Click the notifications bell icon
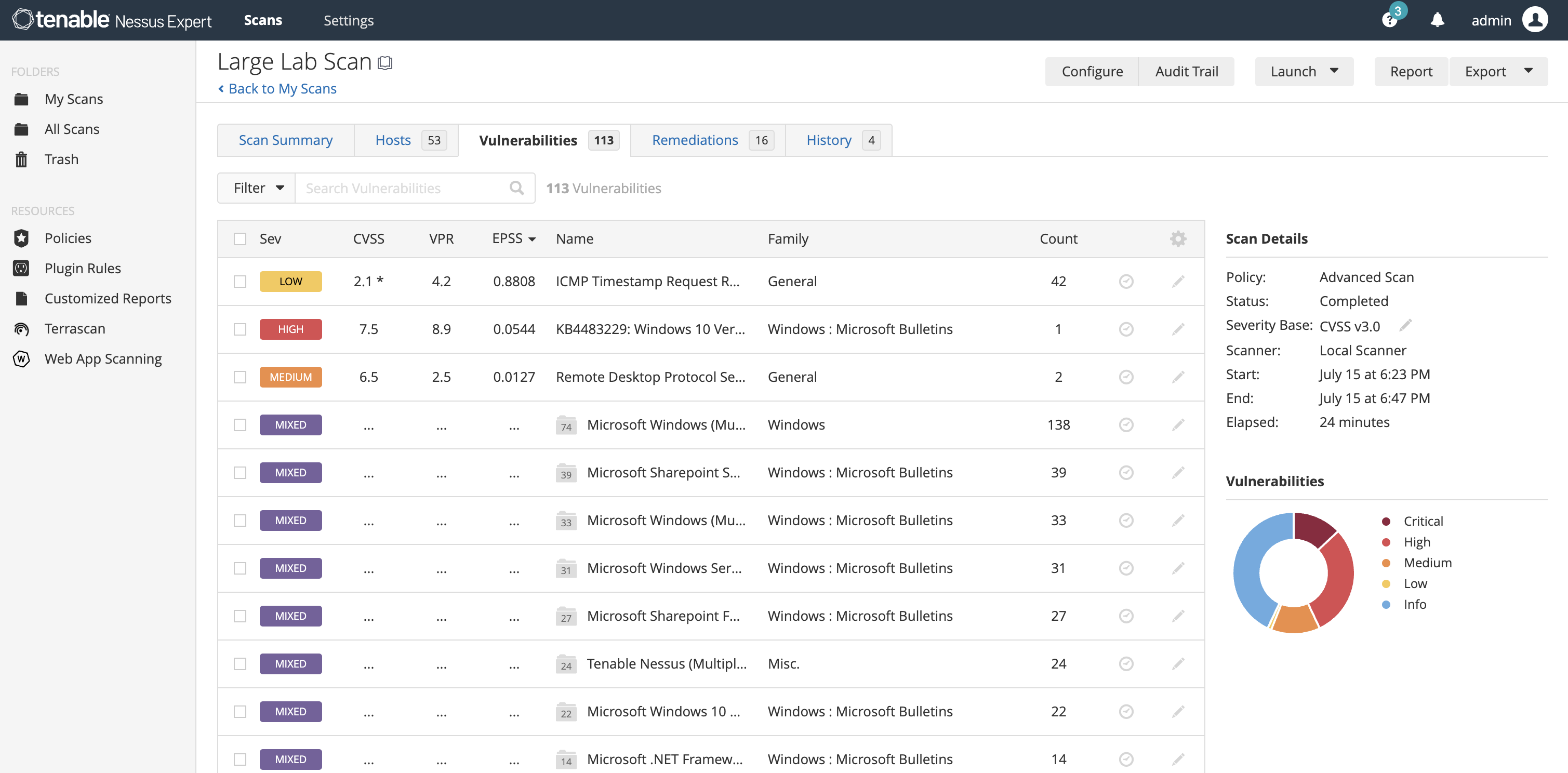Screen dimensions: 1568x773 click(1437, 20)
